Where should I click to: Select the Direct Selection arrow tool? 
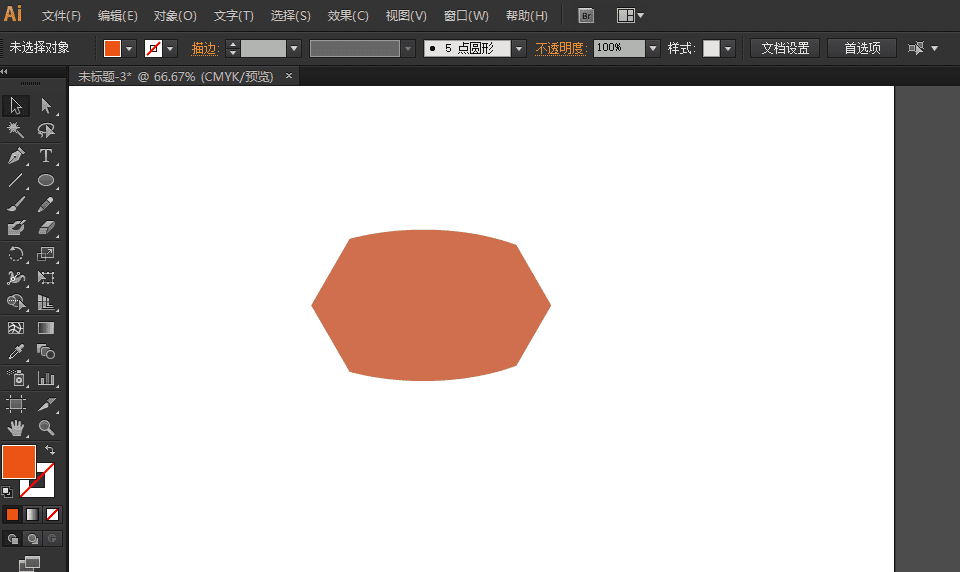click(x=46, y=106)
